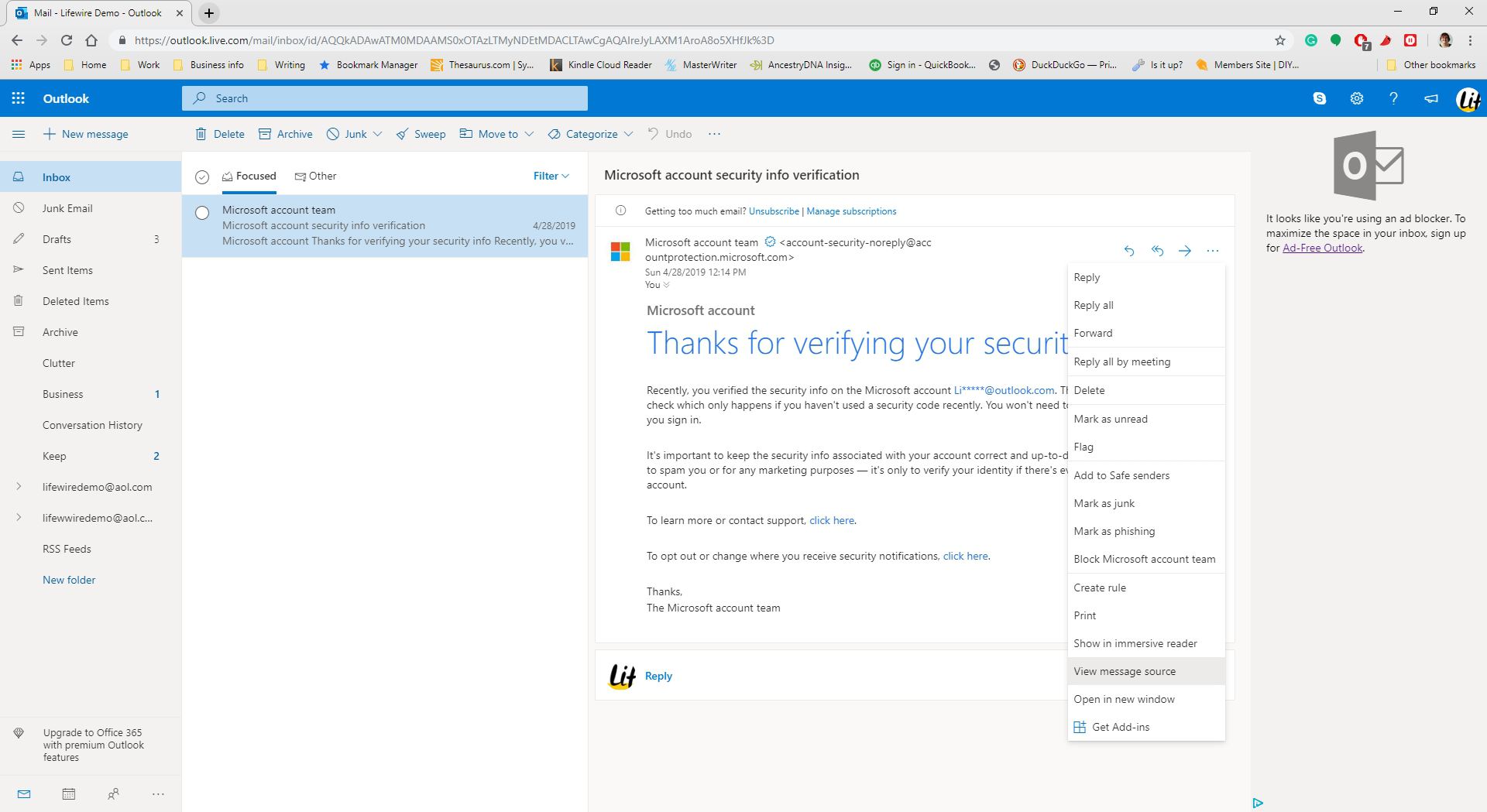Open the Filter dropdown
1487x812 pixels.
click(551, 176)
